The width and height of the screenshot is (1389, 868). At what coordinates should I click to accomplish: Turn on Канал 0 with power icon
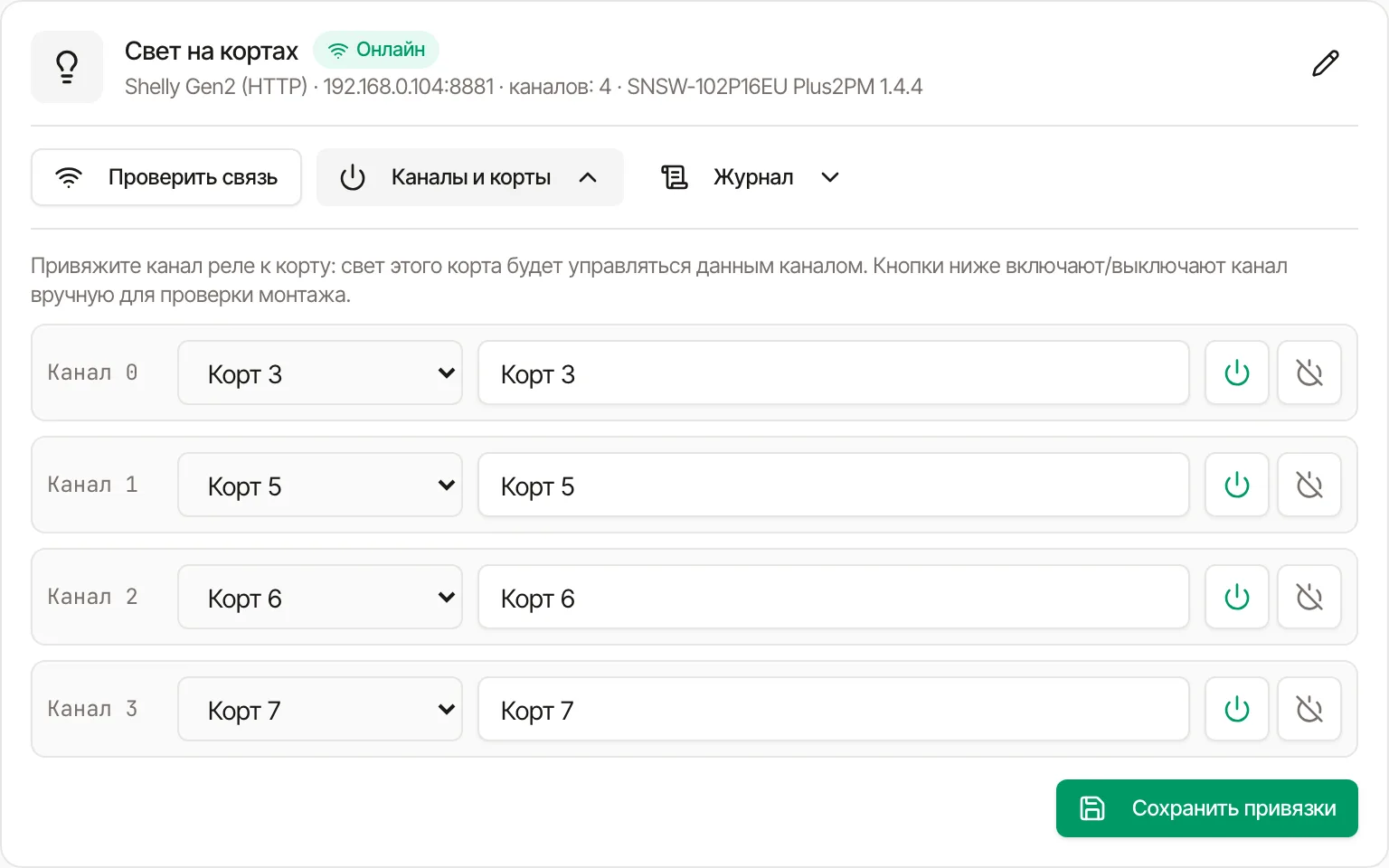coord(1237,373)
